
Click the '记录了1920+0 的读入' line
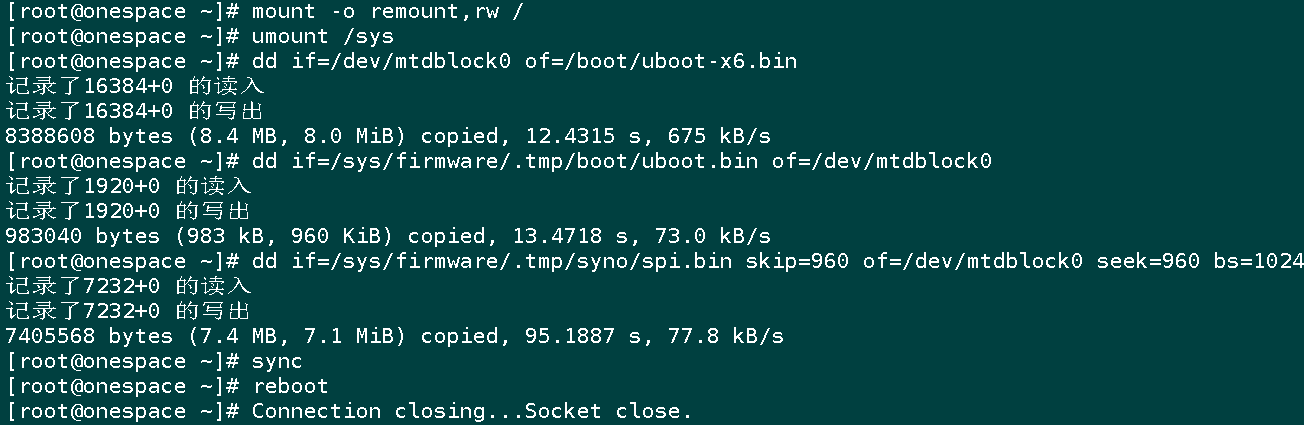[128, 186]
